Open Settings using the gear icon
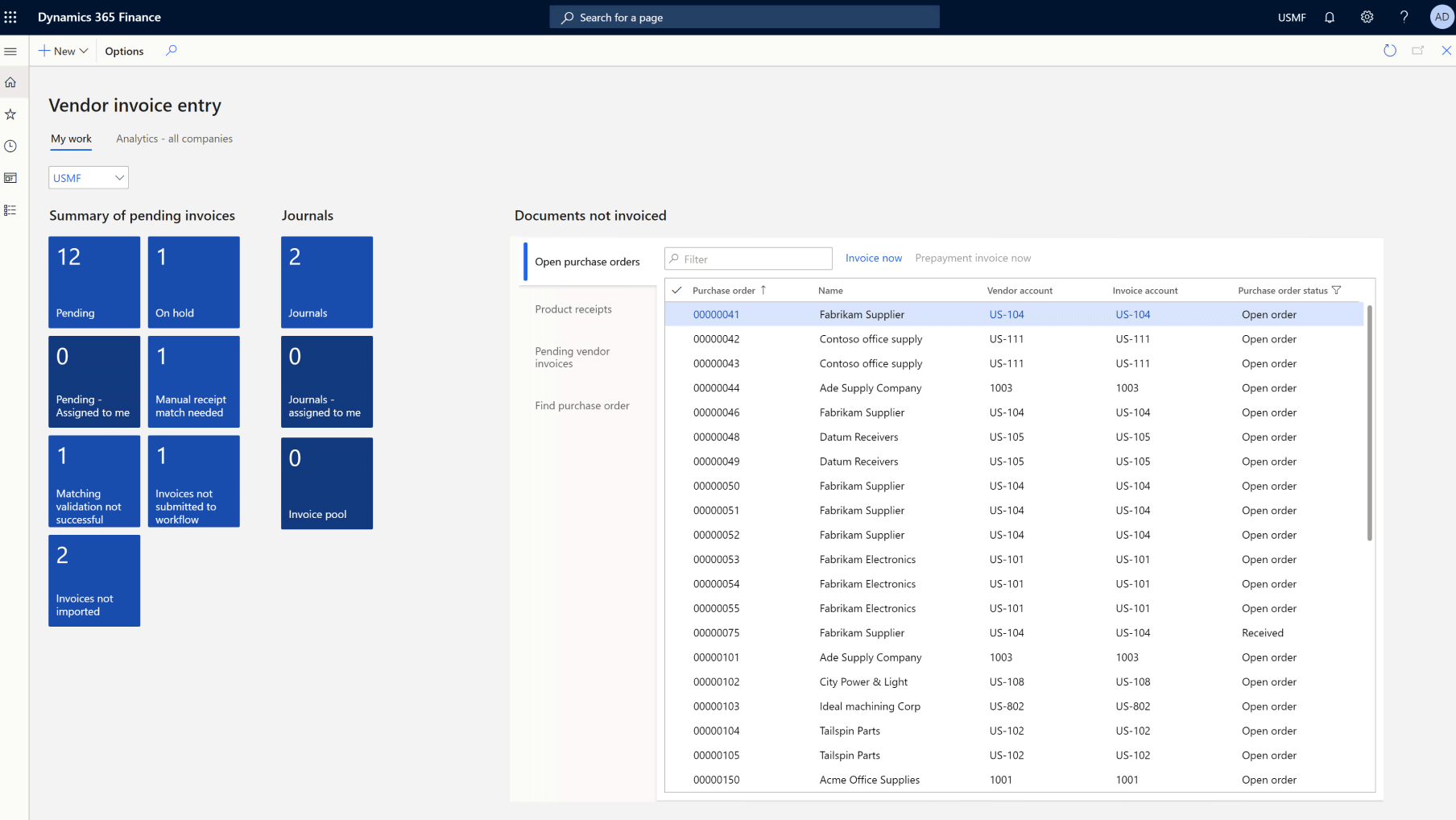The image size is (1456, 820). tap(1367, 16)
